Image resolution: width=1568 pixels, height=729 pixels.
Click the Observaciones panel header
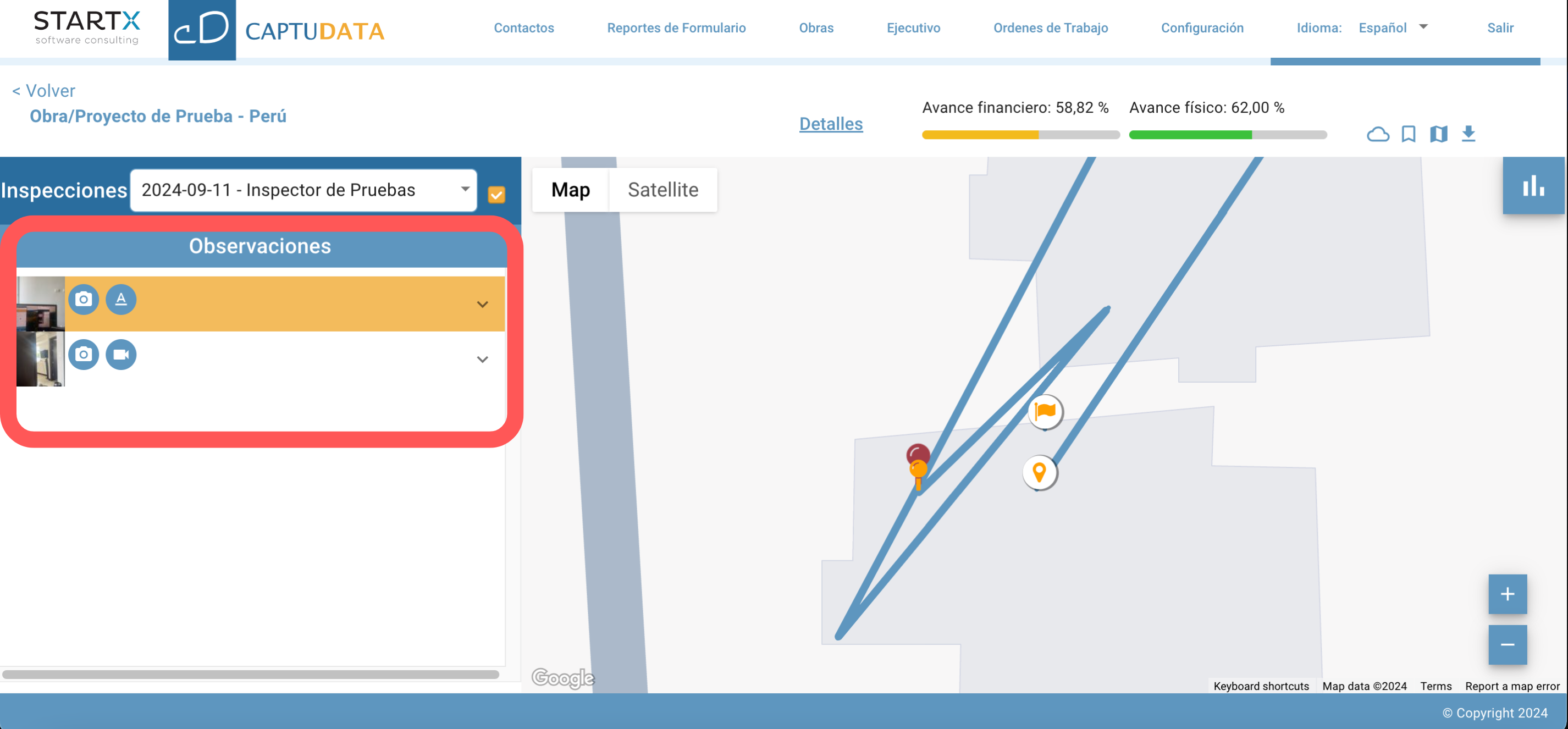(x=261, y=246)
